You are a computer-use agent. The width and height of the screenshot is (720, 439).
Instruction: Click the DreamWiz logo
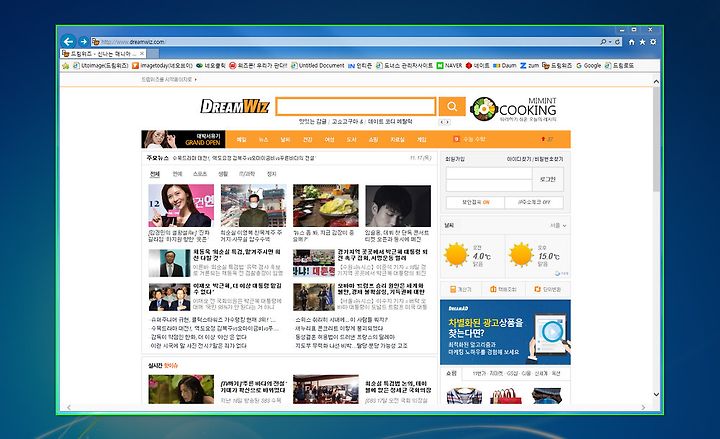coord(235,107)
